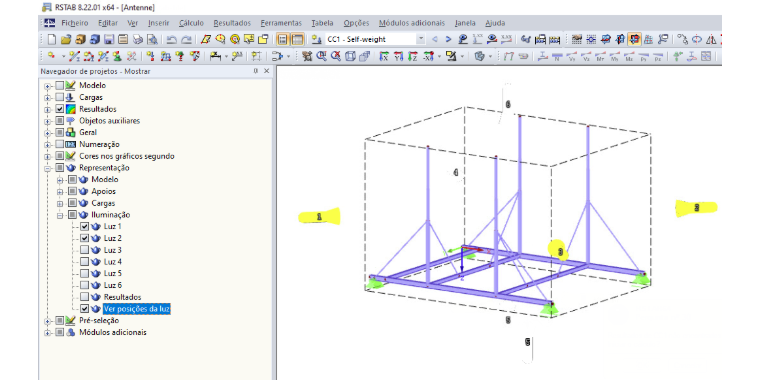The width and height of the screenshot is (760, 380).
Task: Click the highlighted display toolbar icon
Action: tap(634, 39)
